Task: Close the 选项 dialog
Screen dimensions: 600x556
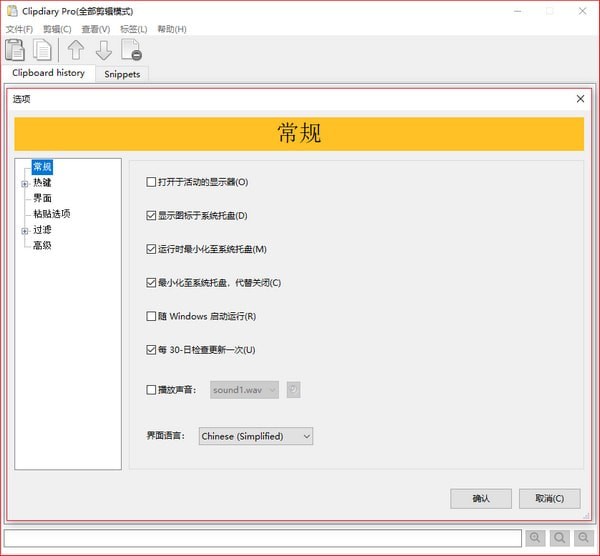Action: coord(580,99)
